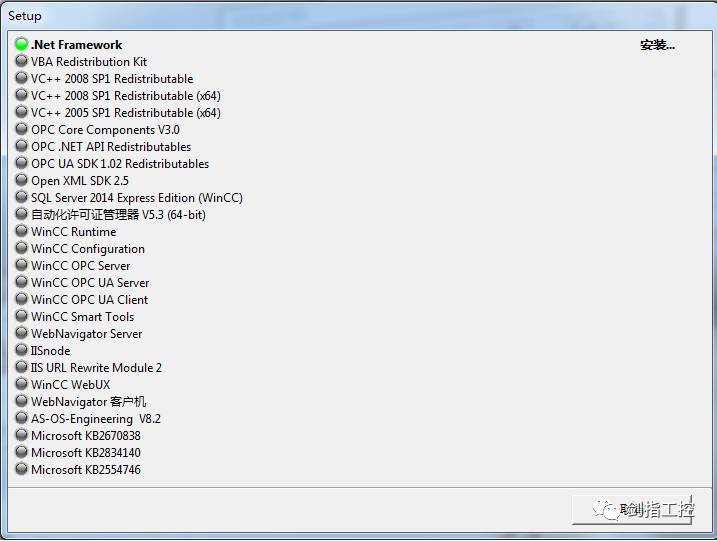Click the WinCC OPC UA Server label
Image resolution: width=717 pixels, height=541 pixels.
click(x=90, y=283)
